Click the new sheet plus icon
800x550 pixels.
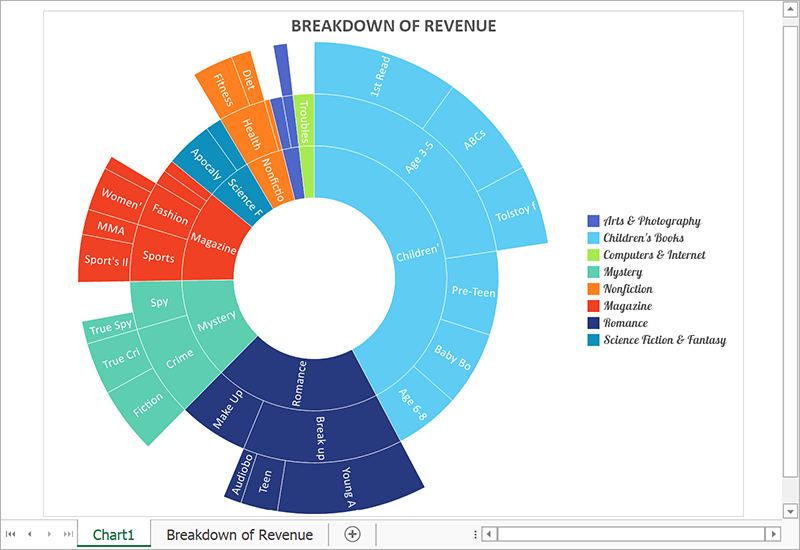(x=352, y=534)
